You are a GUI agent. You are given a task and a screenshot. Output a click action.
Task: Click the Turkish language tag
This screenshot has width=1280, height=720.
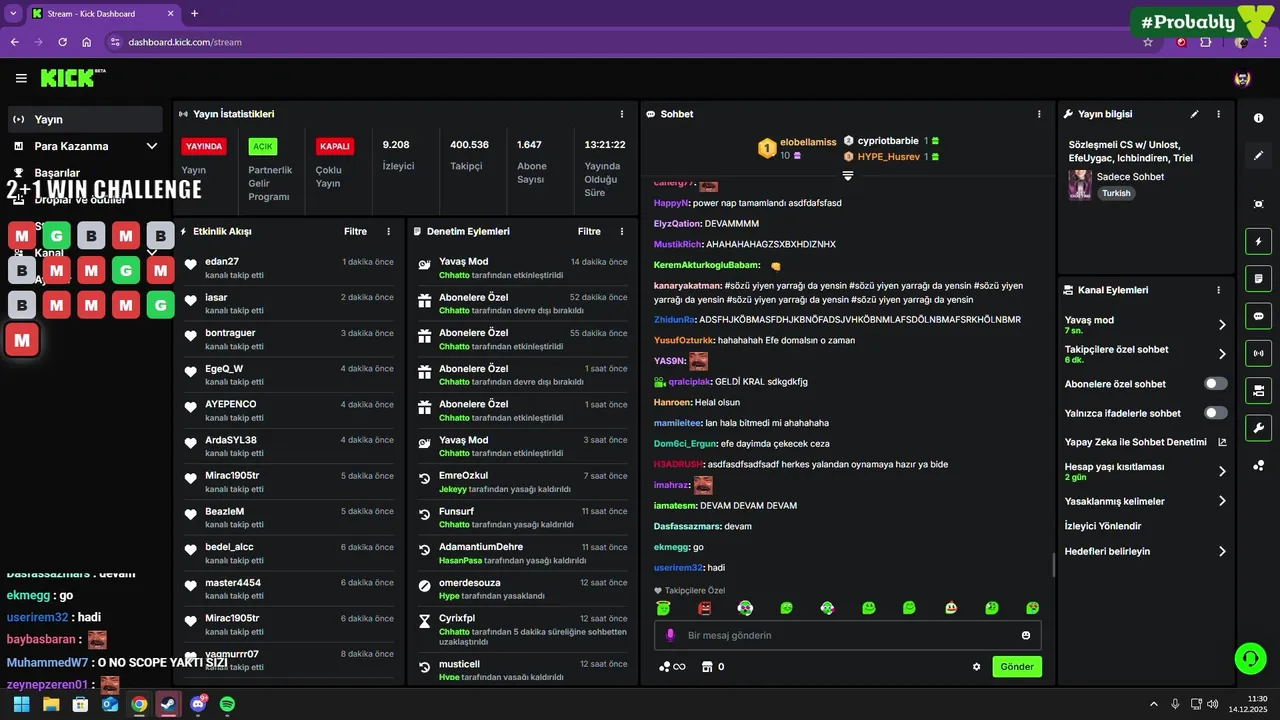coord(1116,193)
